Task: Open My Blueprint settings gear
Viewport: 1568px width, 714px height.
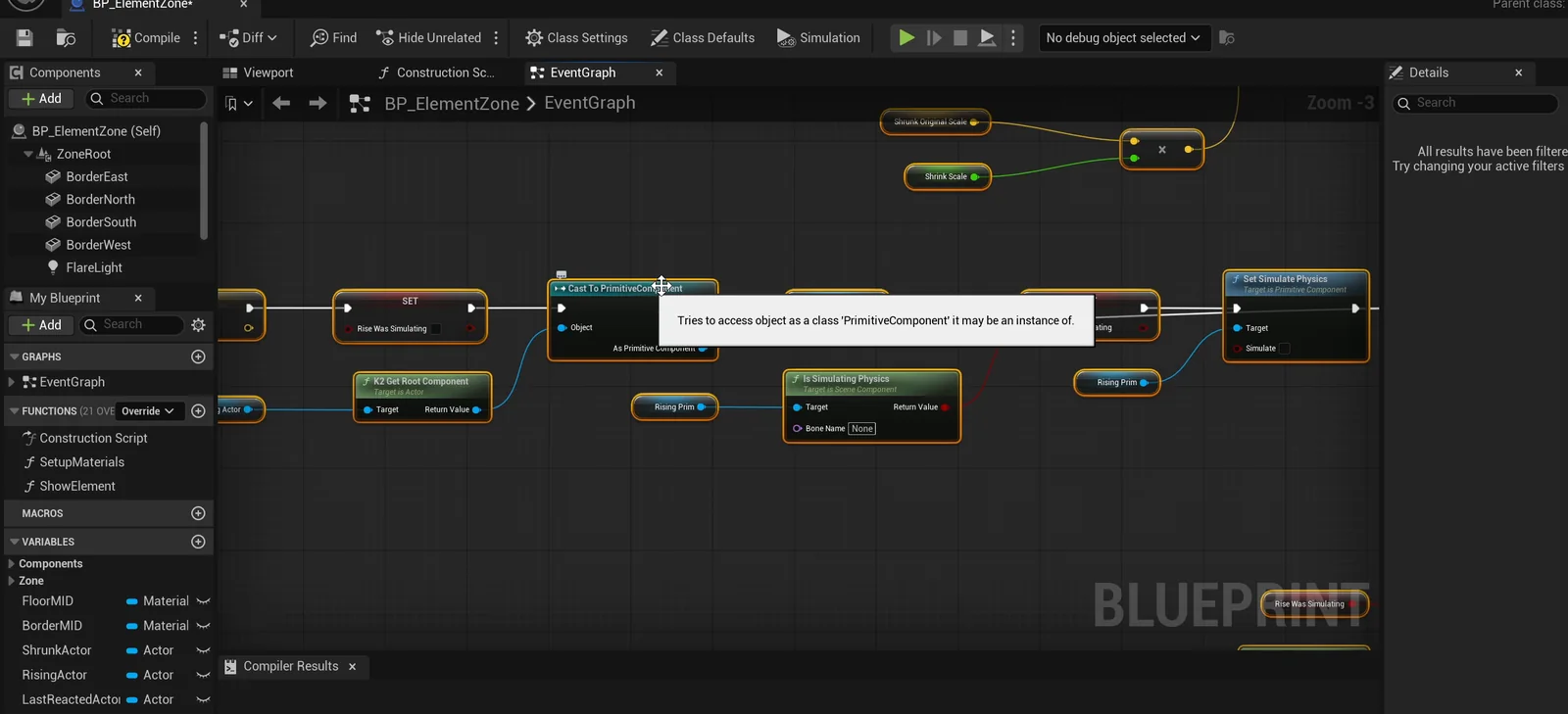Action: tap(199, 325)
